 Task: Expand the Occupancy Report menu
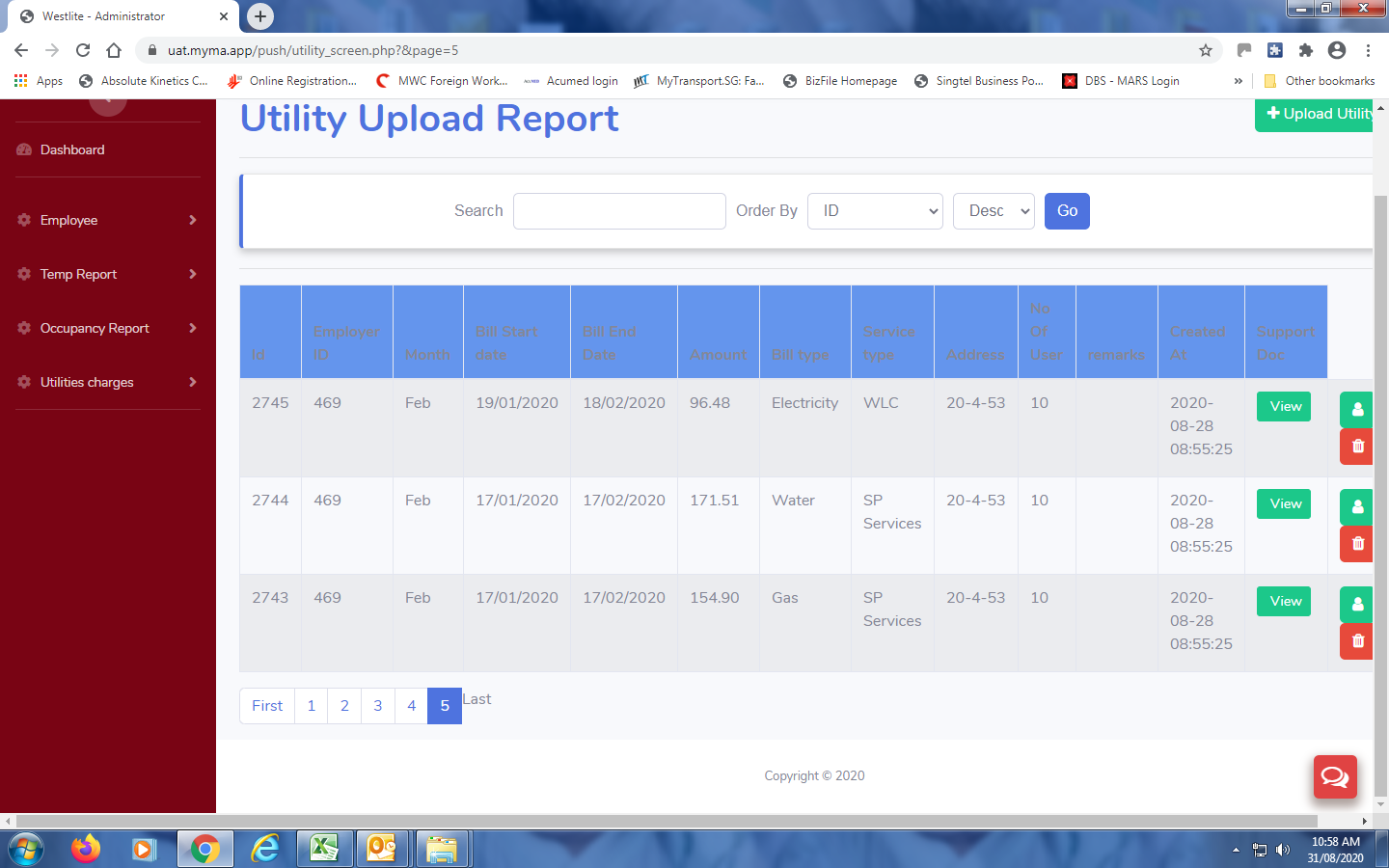pyautogui.click(x=108, y=328)
